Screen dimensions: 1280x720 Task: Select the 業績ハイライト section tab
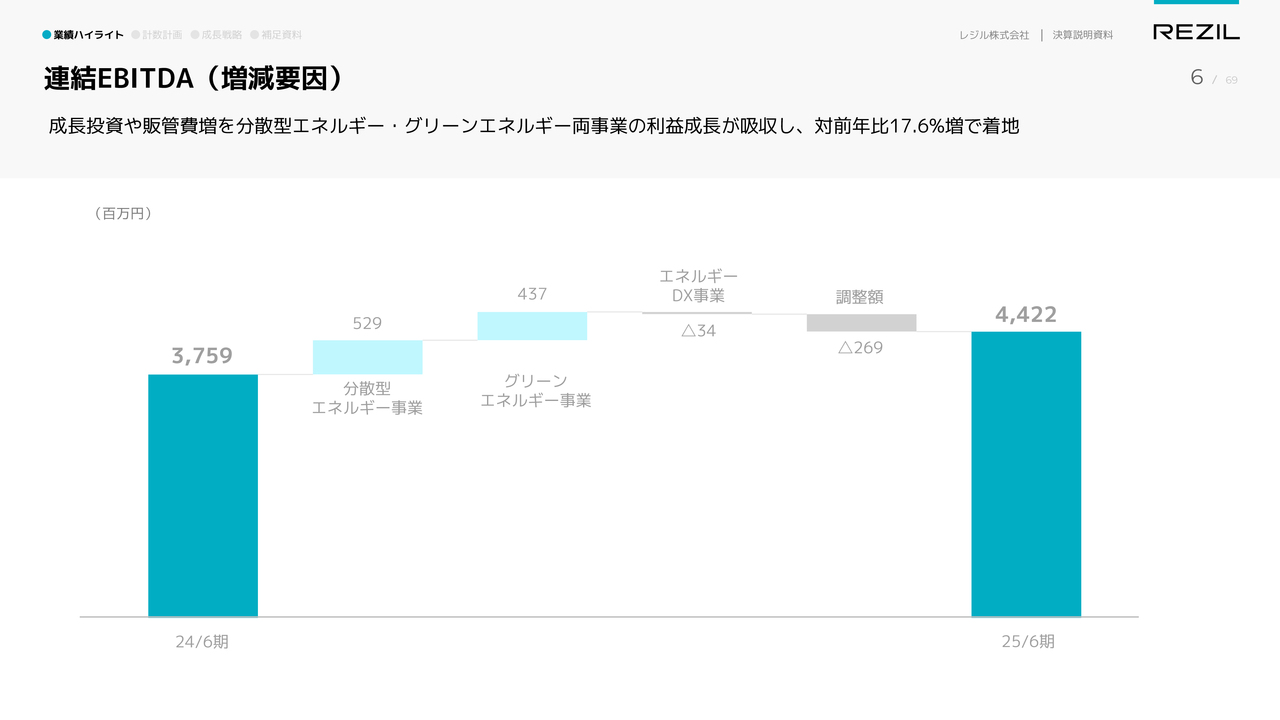click(89, 35)
